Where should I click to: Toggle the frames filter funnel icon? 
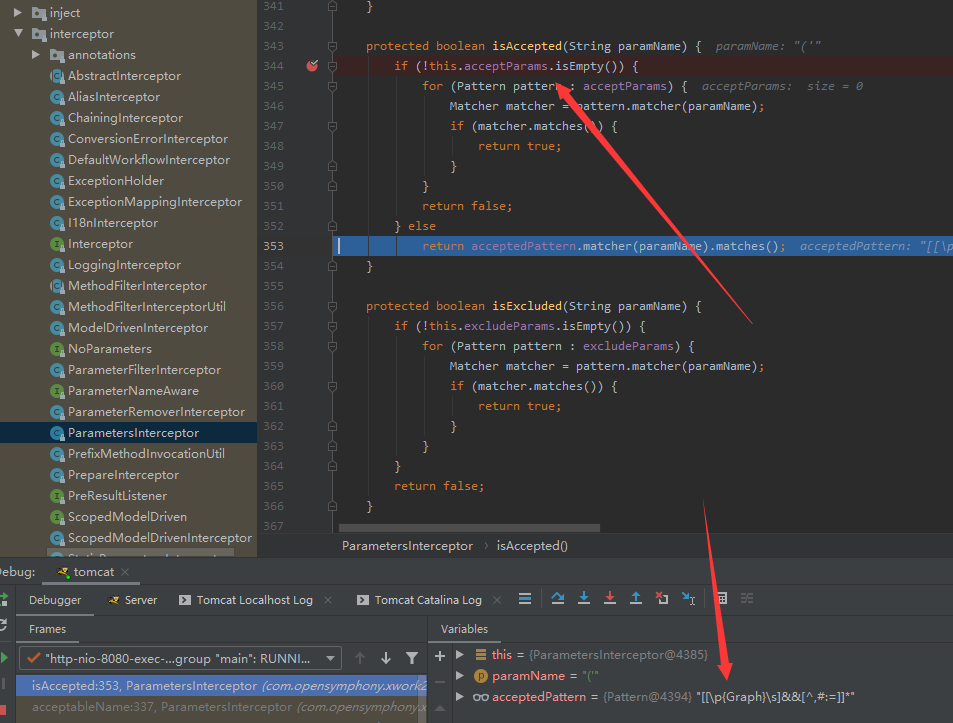tap(412, 658)
